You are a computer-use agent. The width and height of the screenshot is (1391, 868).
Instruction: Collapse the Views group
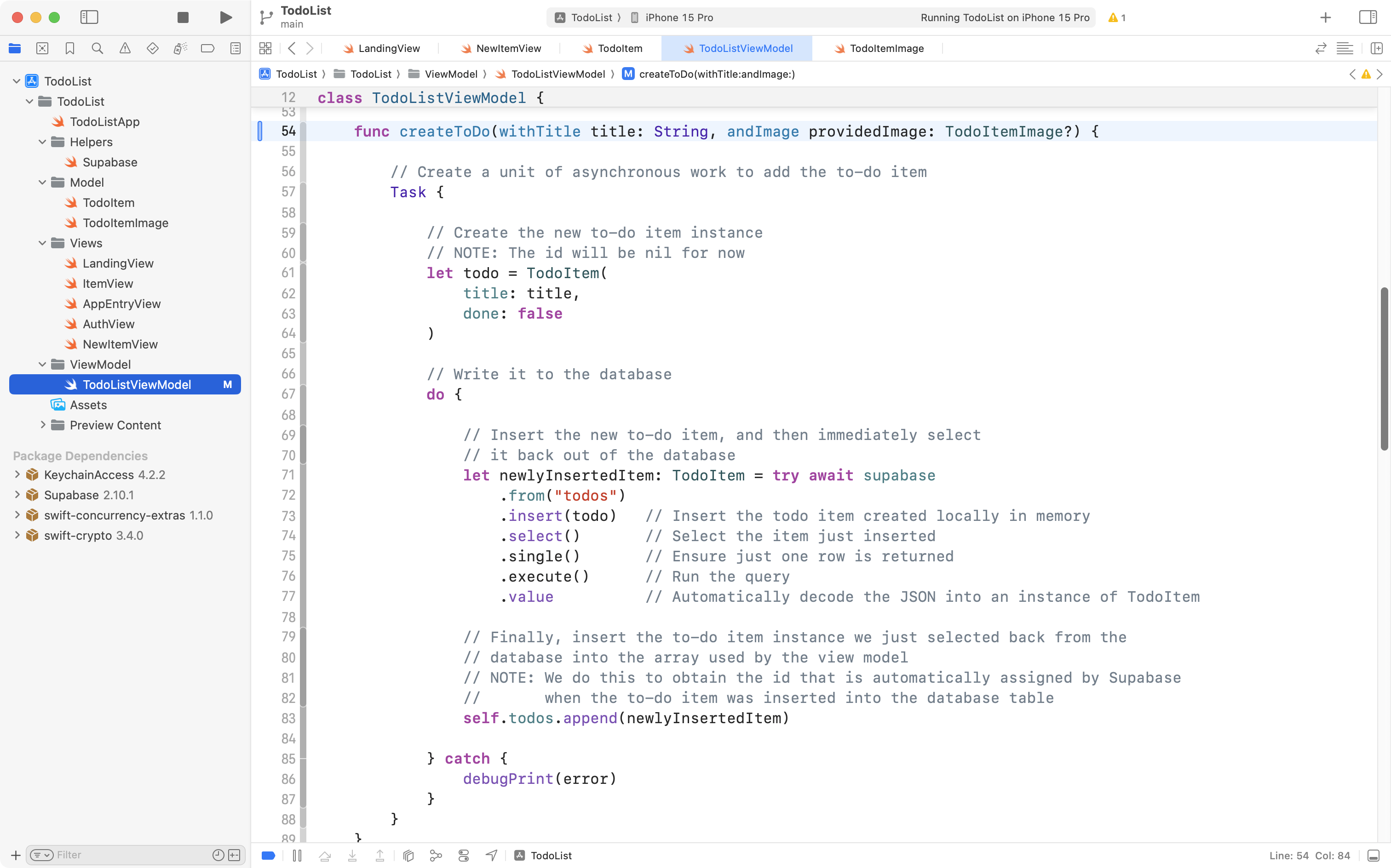click(41, 243)
